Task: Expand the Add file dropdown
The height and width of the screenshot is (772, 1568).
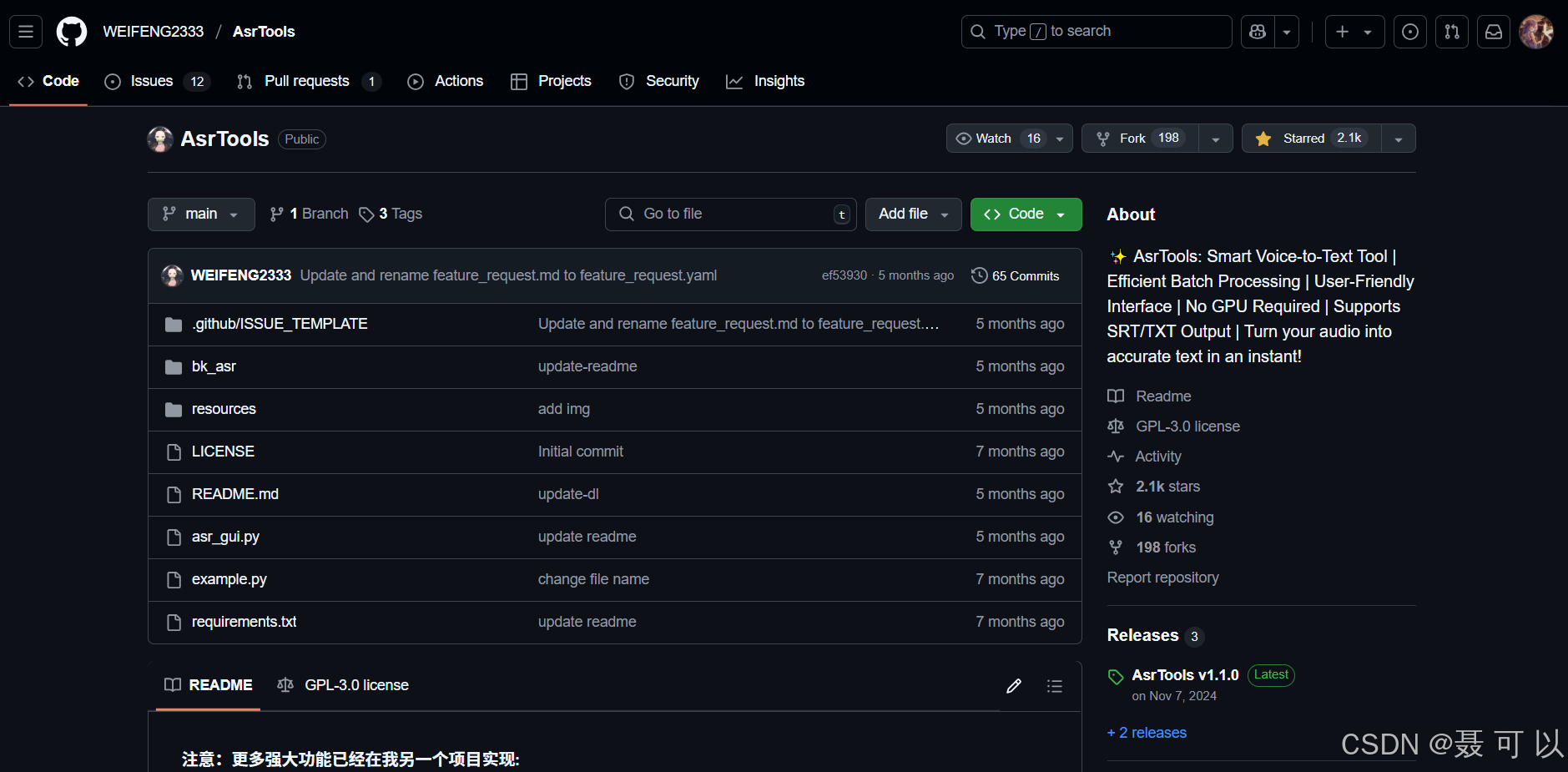Action: (x=913, y=214)
